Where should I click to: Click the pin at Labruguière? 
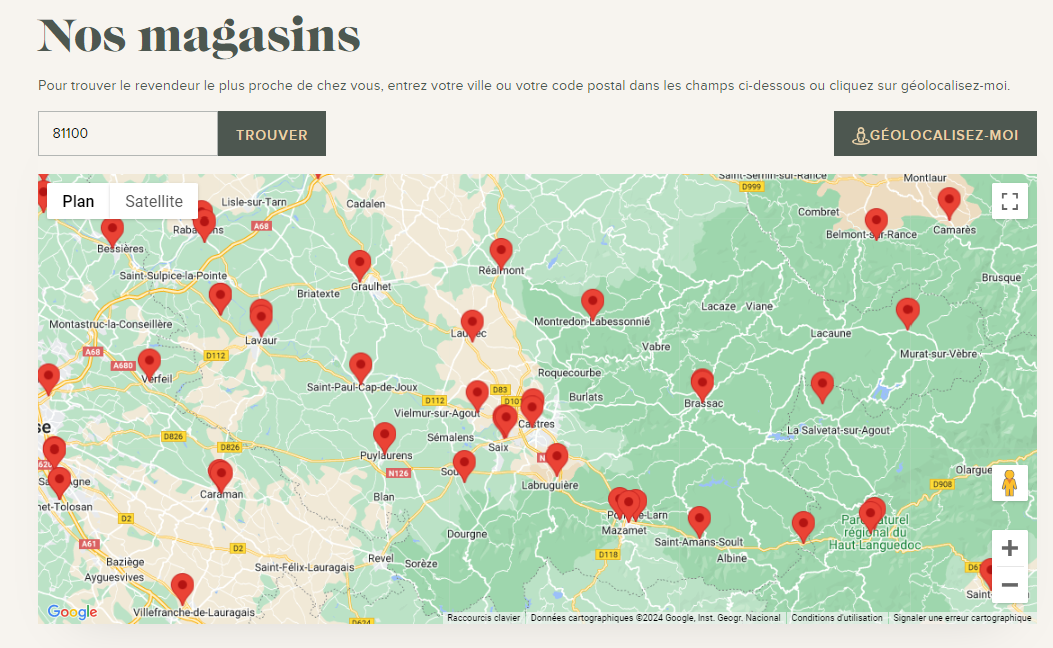[556, 459]
